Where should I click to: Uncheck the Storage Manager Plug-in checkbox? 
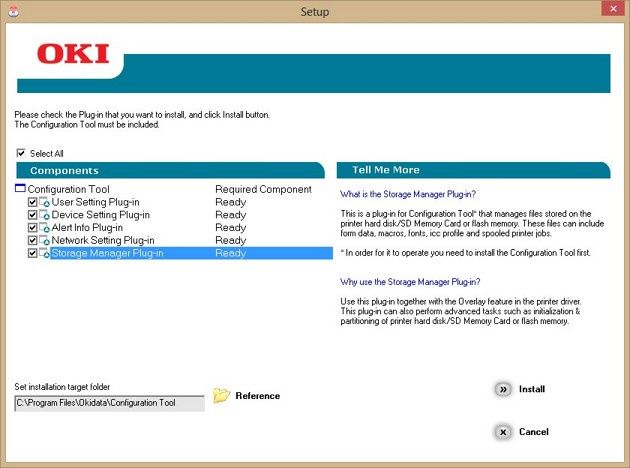click(x=33, y=253)
